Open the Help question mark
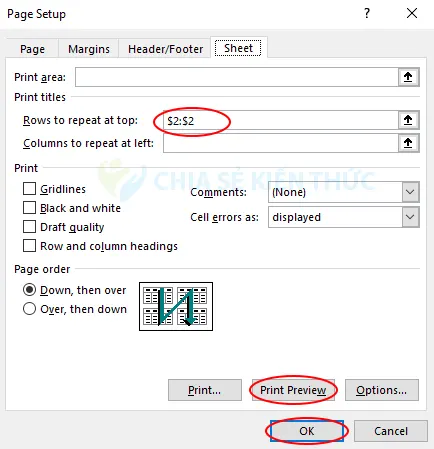This screenshot has width=434, height=449. pos(367,13)
